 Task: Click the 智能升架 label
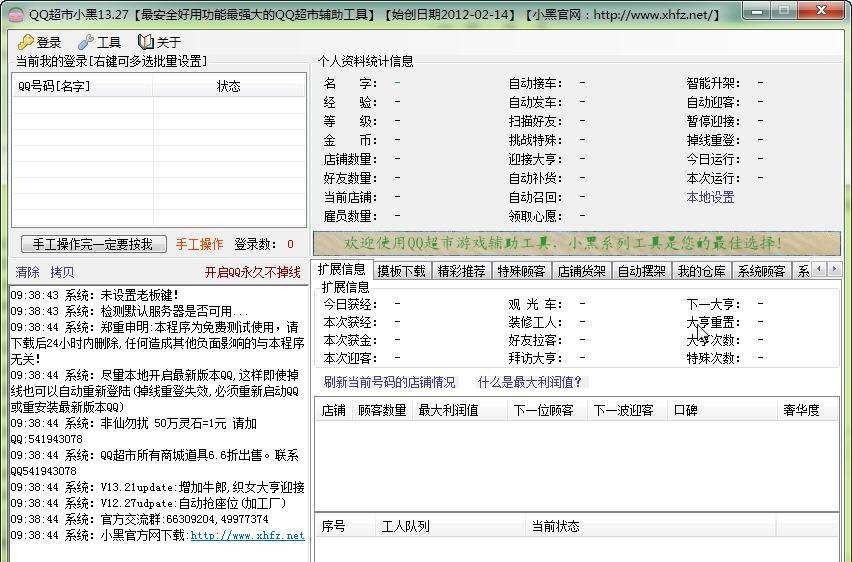[x=713, y=83]
